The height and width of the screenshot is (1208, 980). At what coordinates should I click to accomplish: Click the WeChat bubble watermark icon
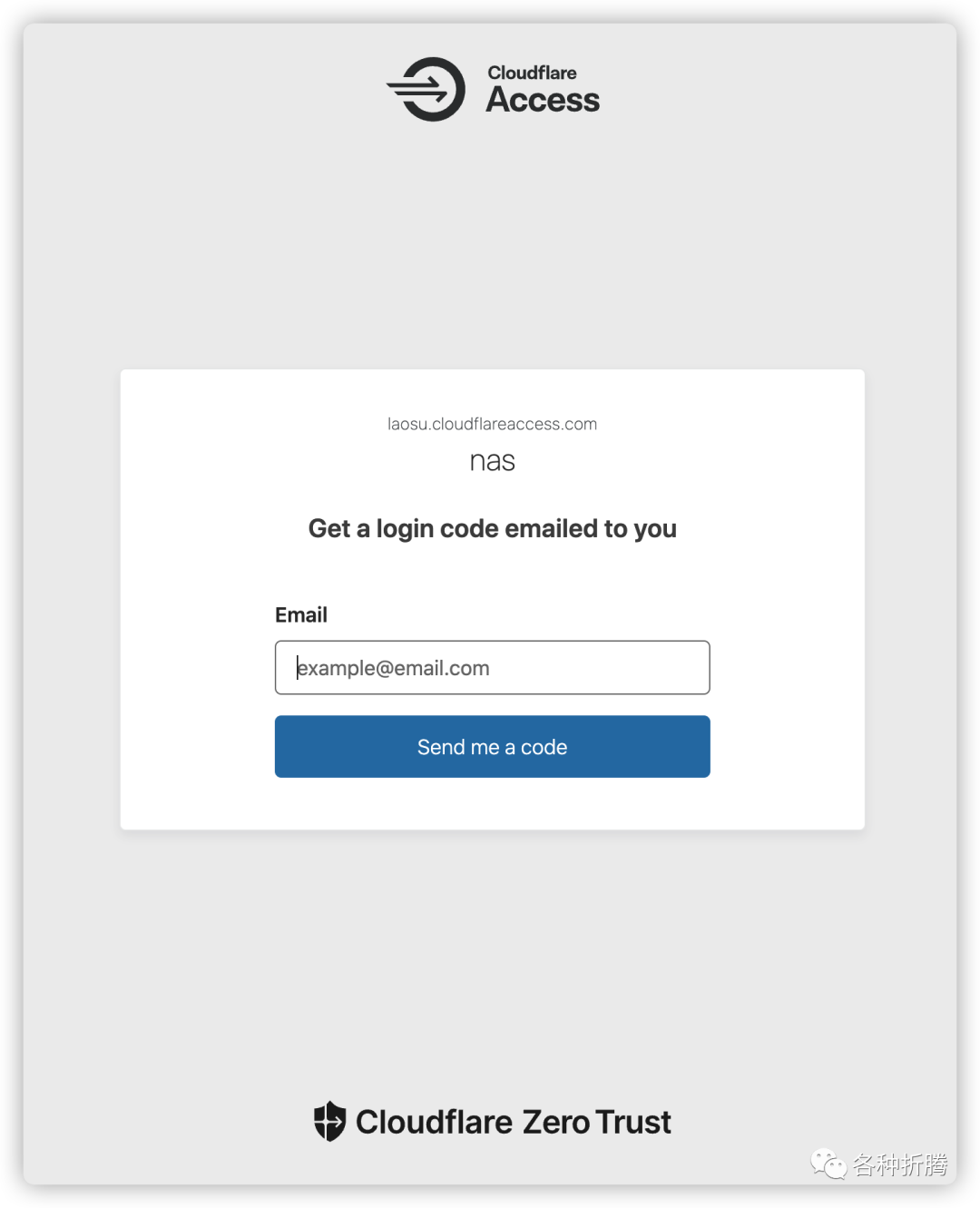click(828, 1164)
